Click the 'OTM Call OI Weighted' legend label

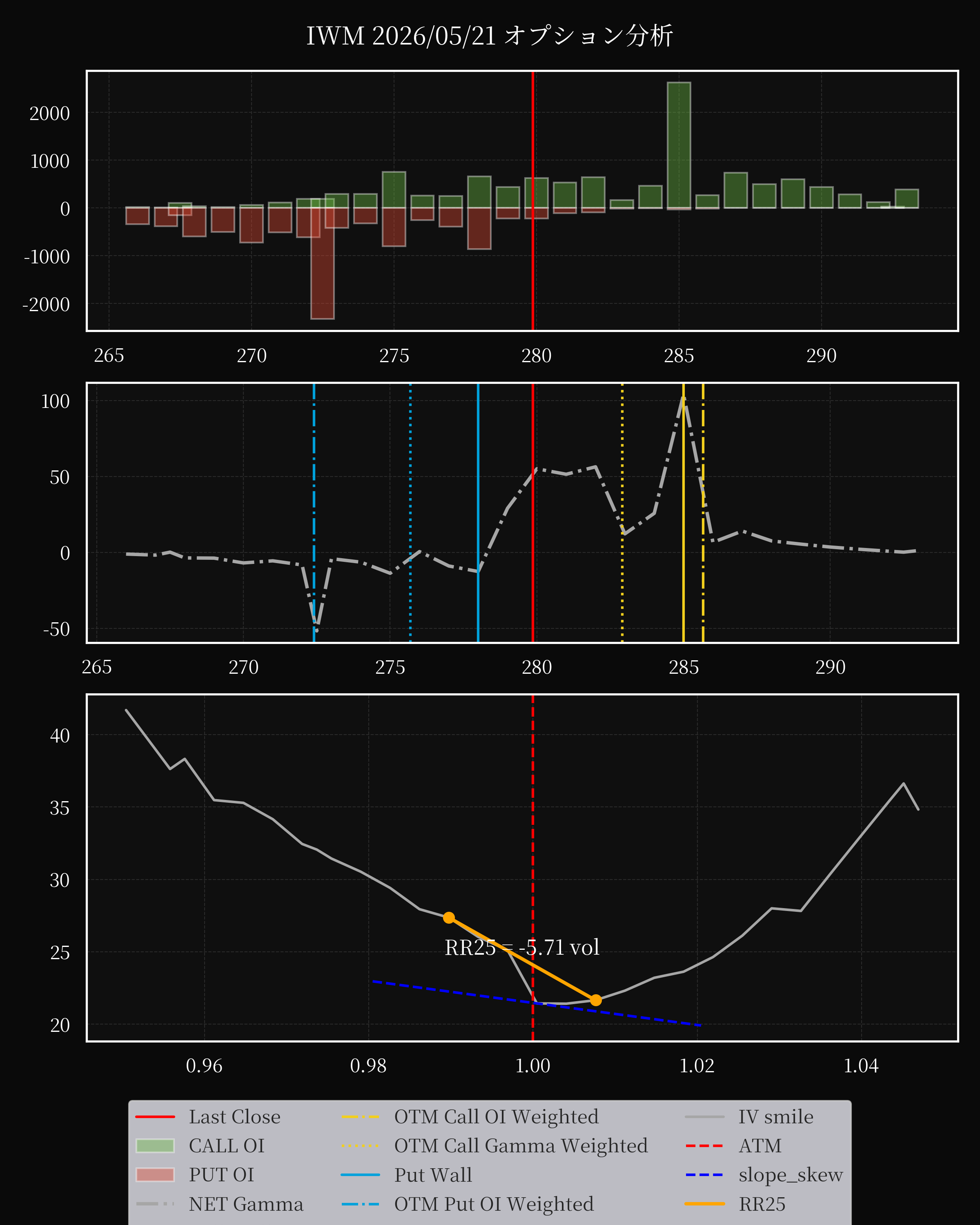pyautogui.click(x=497, y=1116)
